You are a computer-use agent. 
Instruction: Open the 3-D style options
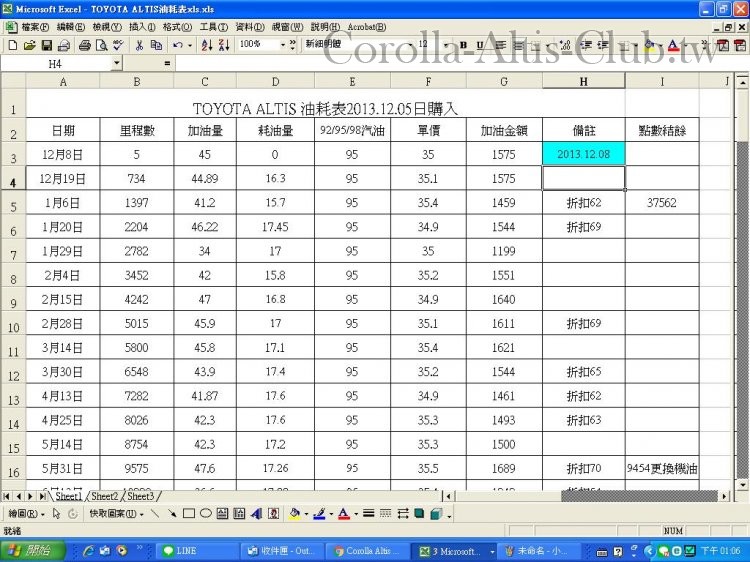click(436, 514)
